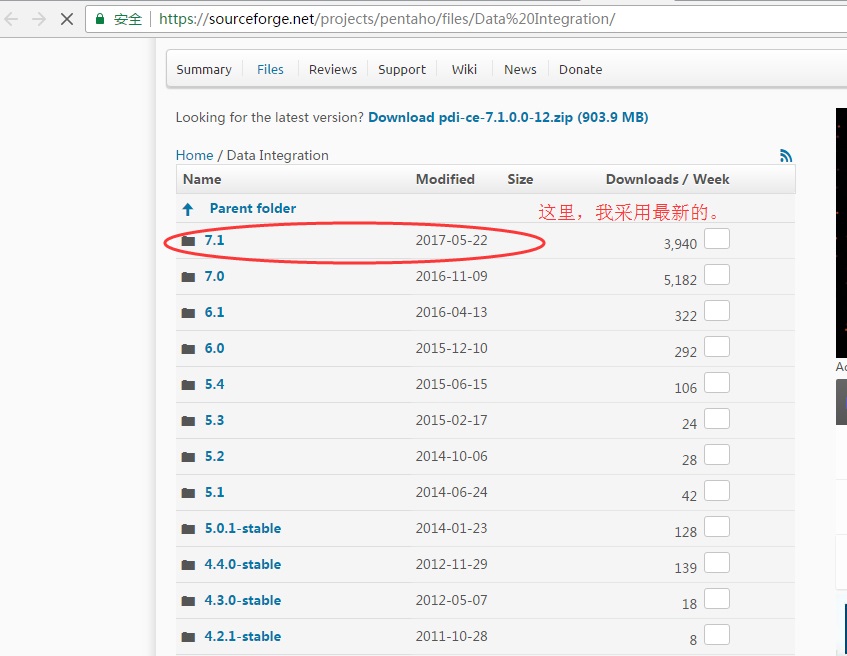Open the 6.1 folder link

click(214, 312)
